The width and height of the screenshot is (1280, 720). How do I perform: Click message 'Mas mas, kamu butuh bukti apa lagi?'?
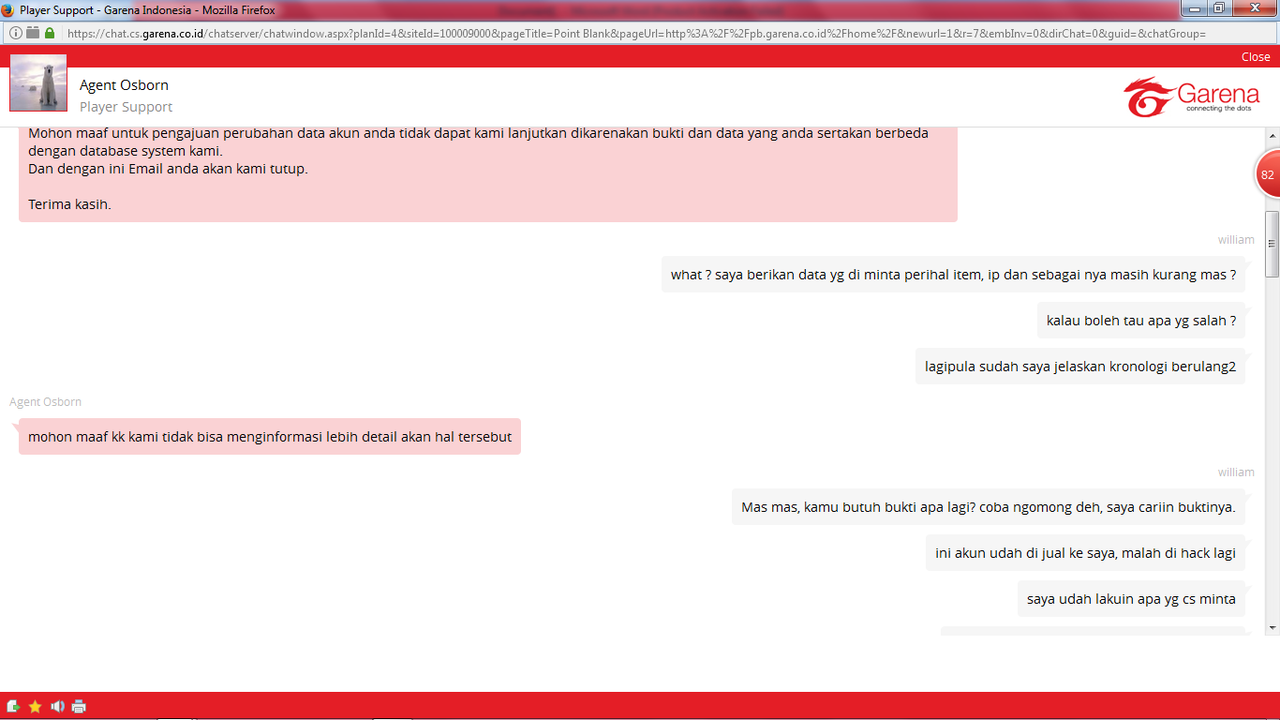point(988,507)
